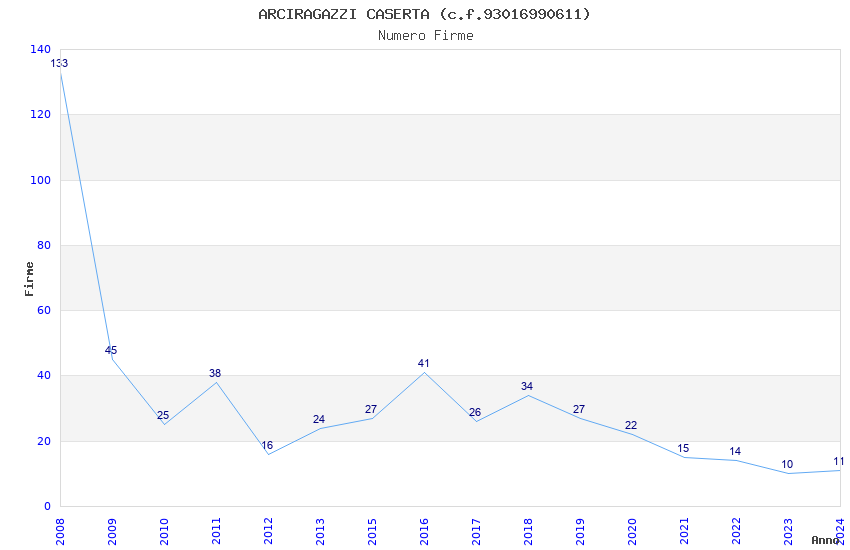The height and width of the screenshot is (550, 850).
Task: Select x-axis year label 2018
Action: click(528, 532)
